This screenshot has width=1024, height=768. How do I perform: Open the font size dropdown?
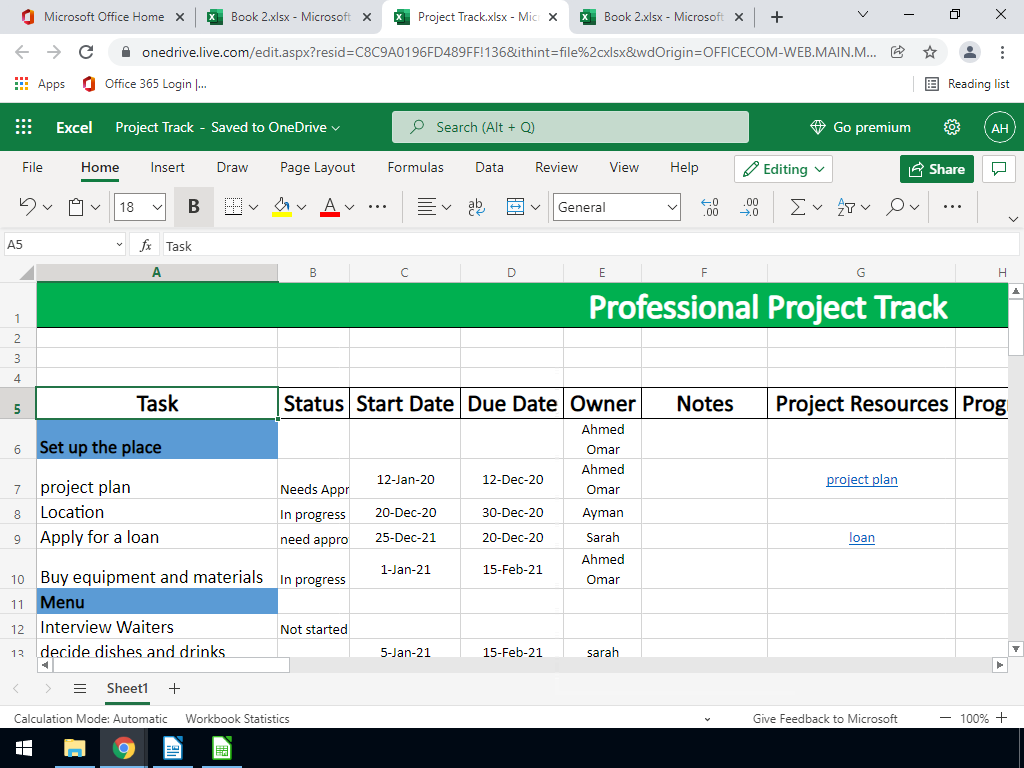pos(157,208)
